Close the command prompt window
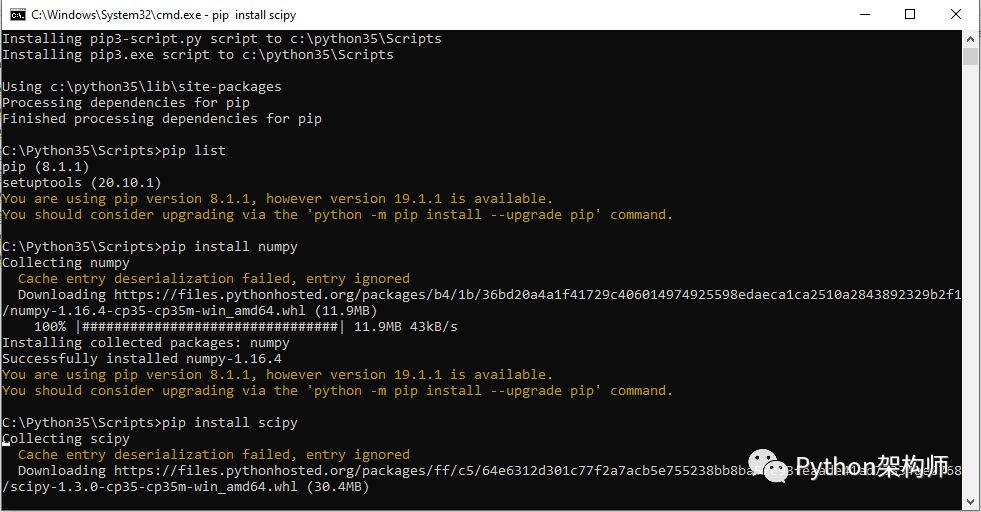 (x=956, y=14)
